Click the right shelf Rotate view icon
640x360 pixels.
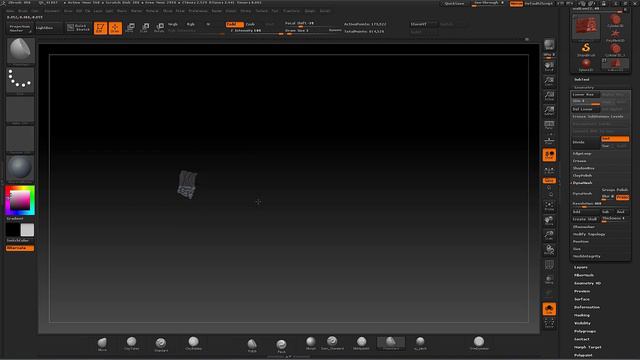tap(549, 250)
